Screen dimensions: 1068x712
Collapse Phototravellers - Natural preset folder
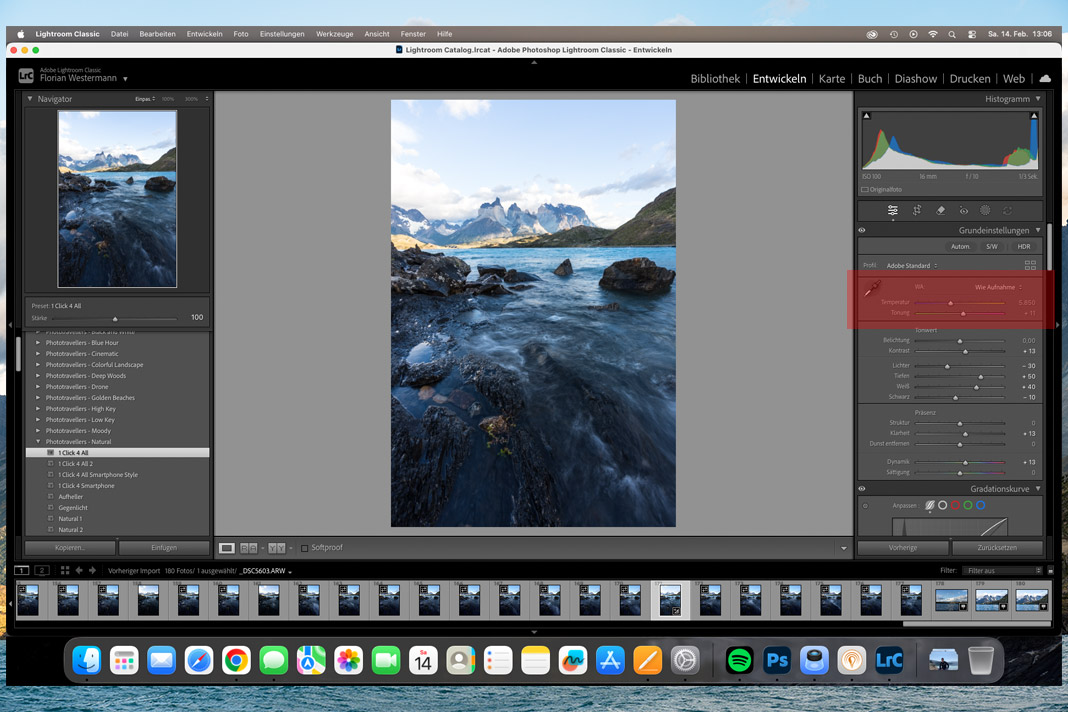tap(38, 442)
